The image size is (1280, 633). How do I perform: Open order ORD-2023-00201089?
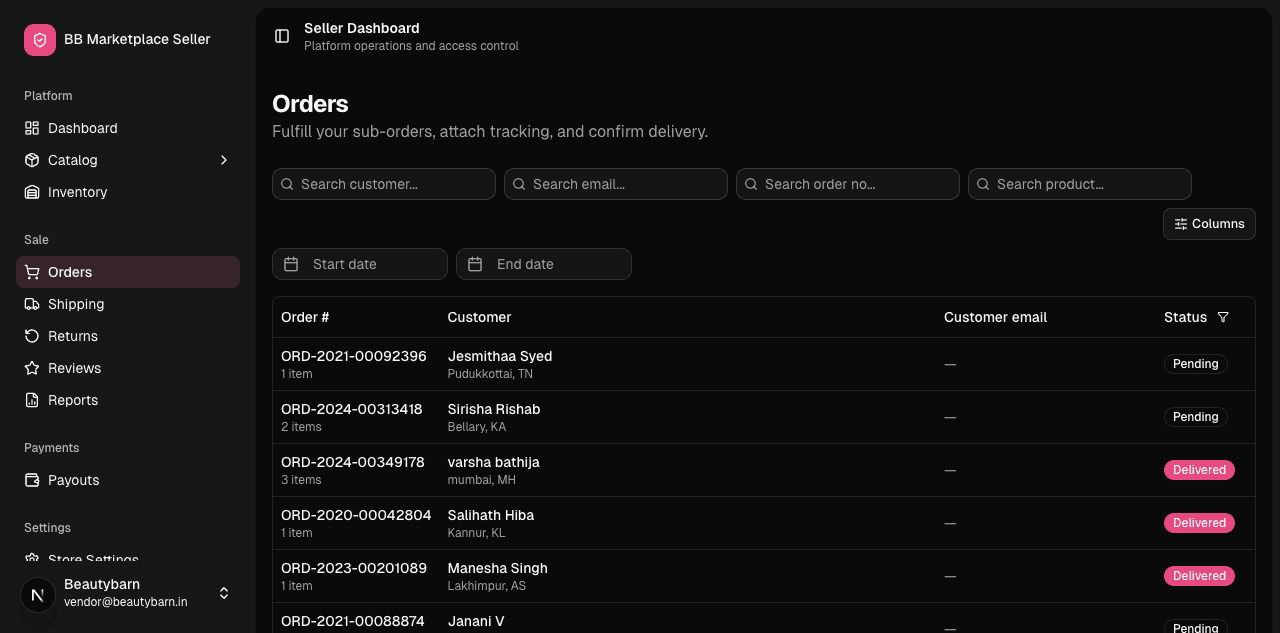pos(354,568)
